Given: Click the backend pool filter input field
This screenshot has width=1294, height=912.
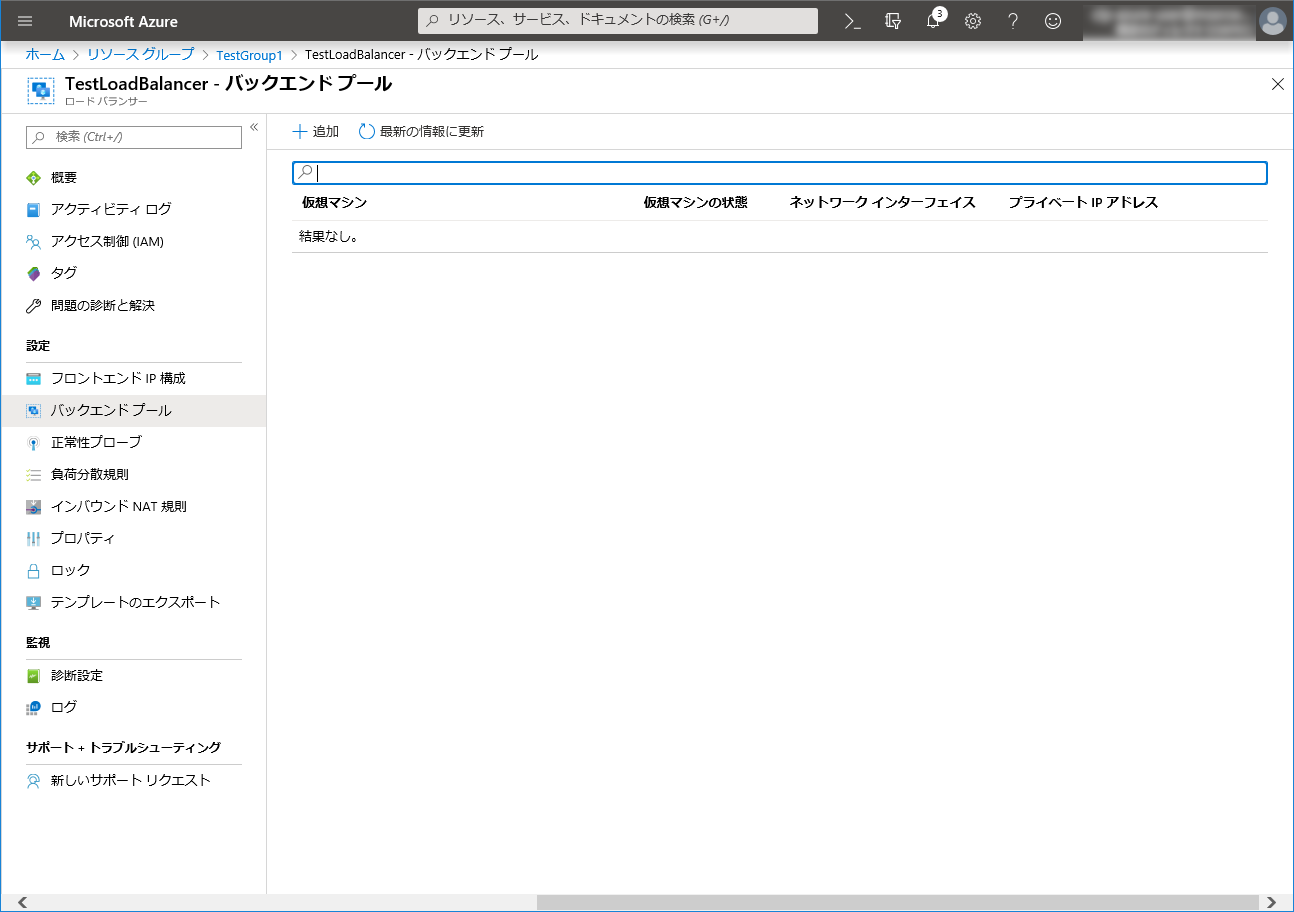Looking at the screenshot, I should (780, 173).
